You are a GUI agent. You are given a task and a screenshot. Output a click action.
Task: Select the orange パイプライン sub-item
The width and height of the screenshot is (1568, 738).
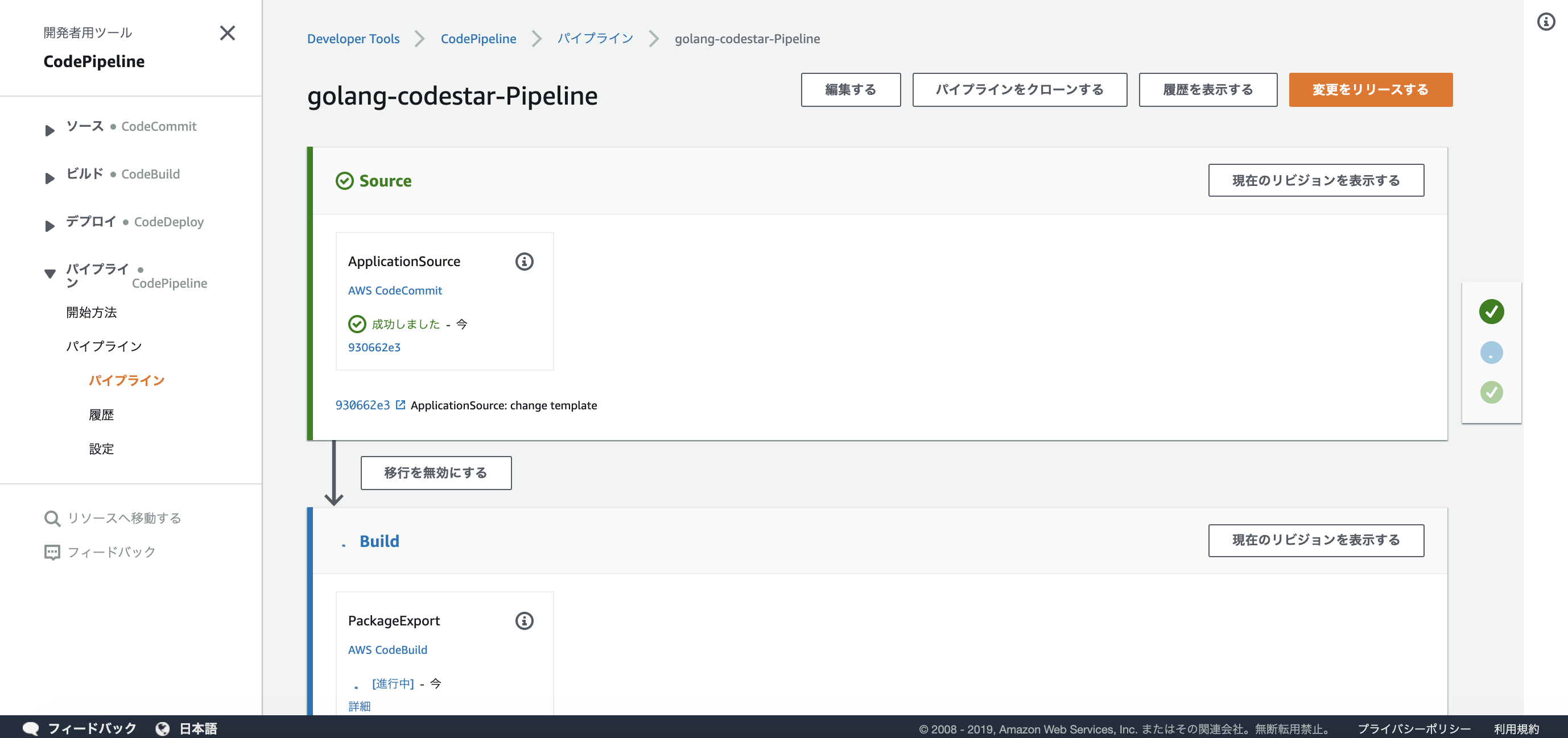pos(127,380)
